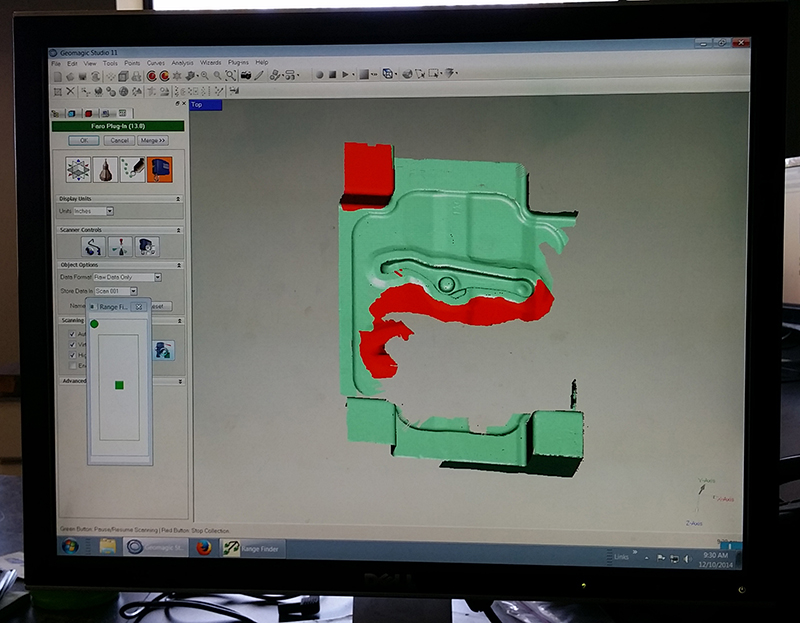800x623 pixels.
Task: Click the scanner settings gear icon
Action: [146, 245]
